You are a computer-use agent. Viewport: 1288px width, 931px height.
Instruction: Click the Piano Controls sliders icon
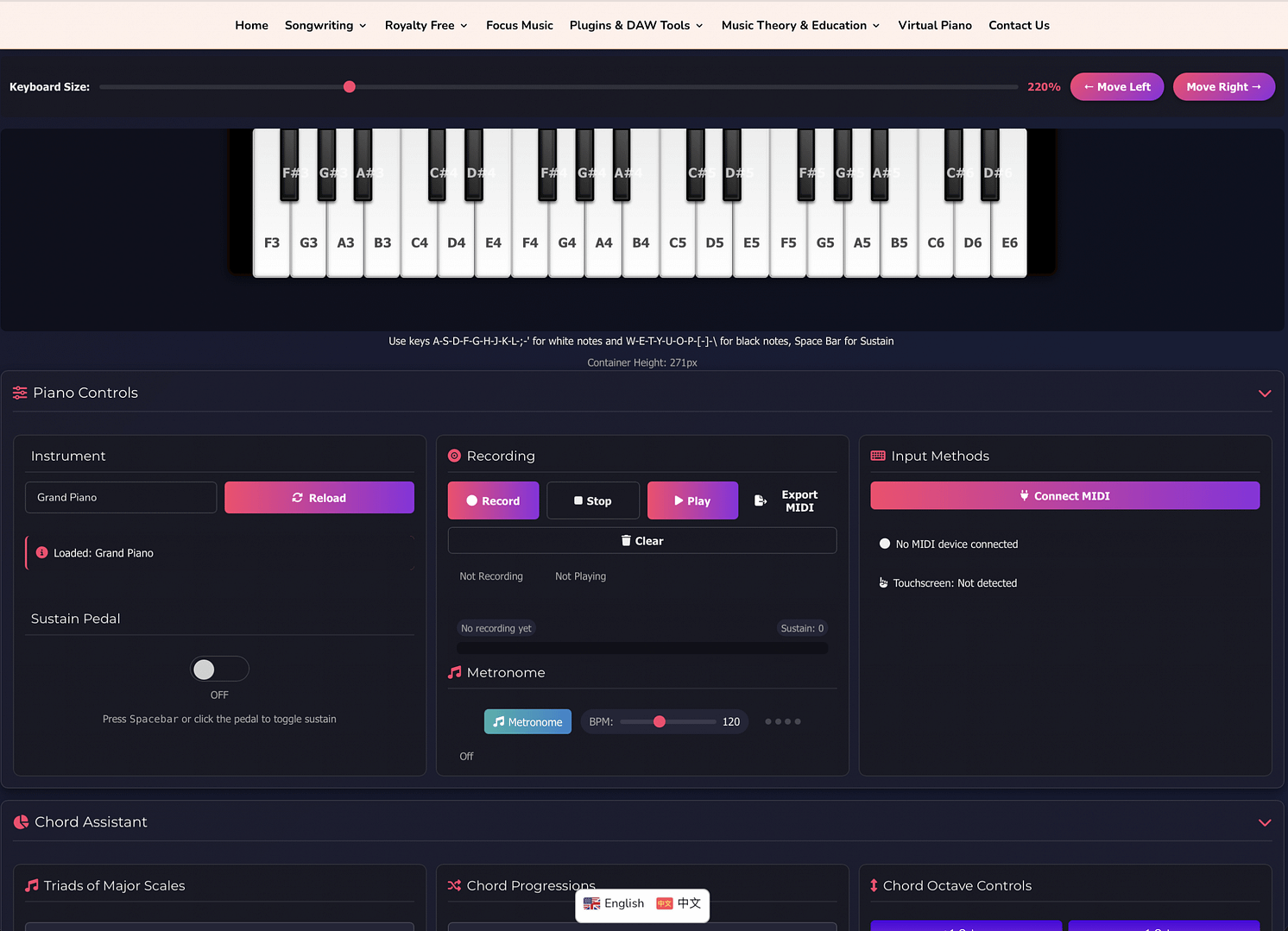20,393
